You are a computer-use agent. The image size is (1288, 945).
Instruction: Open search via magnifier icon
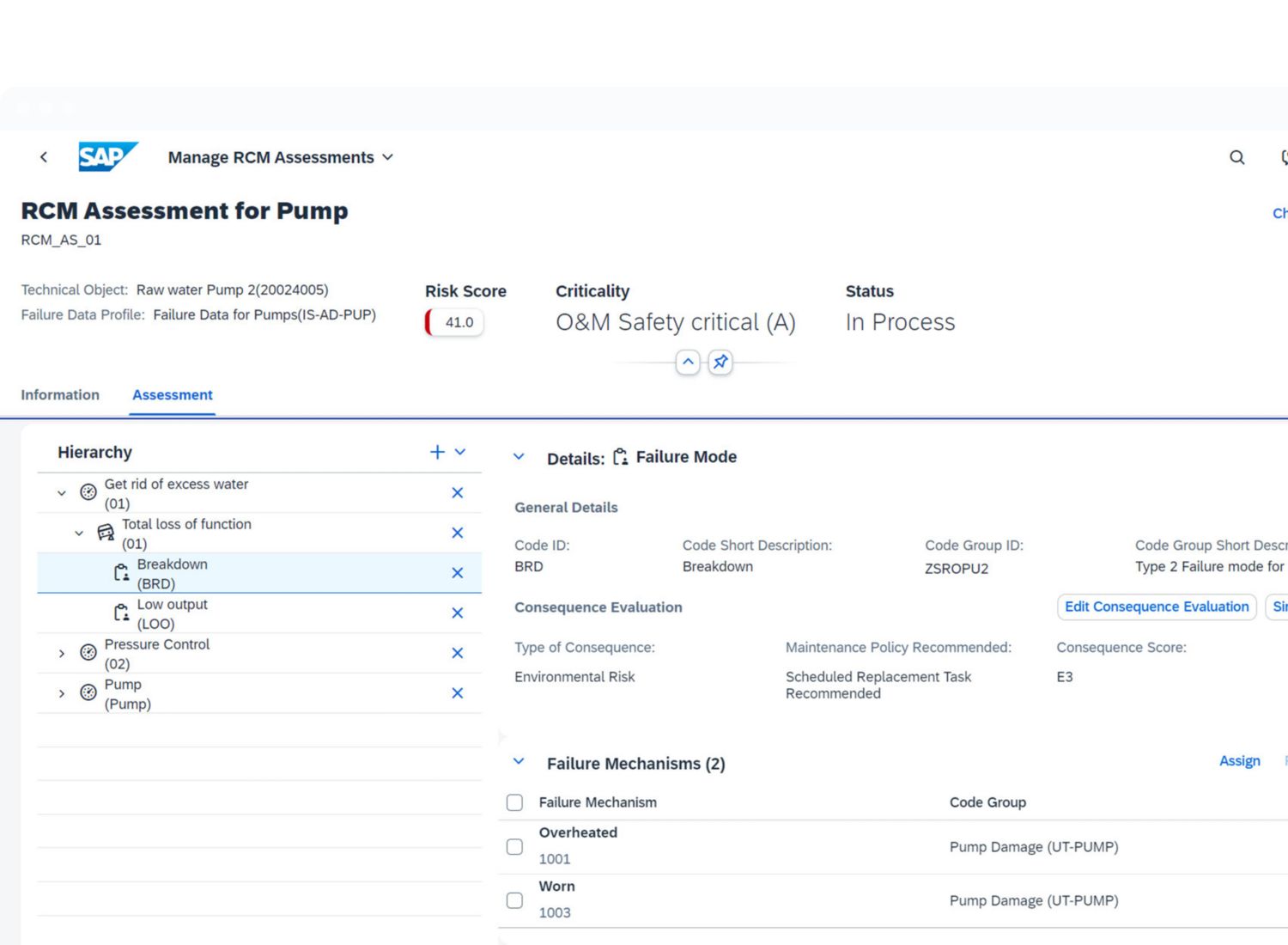[1236, 157]
